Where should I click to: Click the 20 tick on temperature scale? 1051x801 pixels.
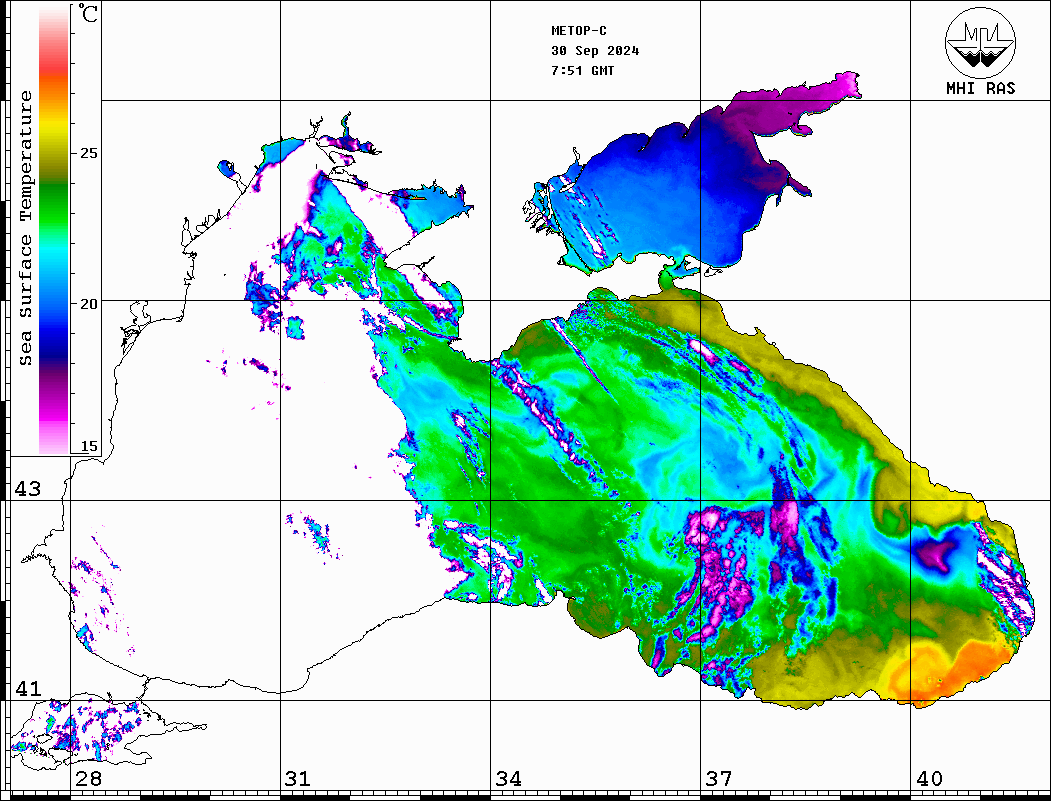point(88,304)
